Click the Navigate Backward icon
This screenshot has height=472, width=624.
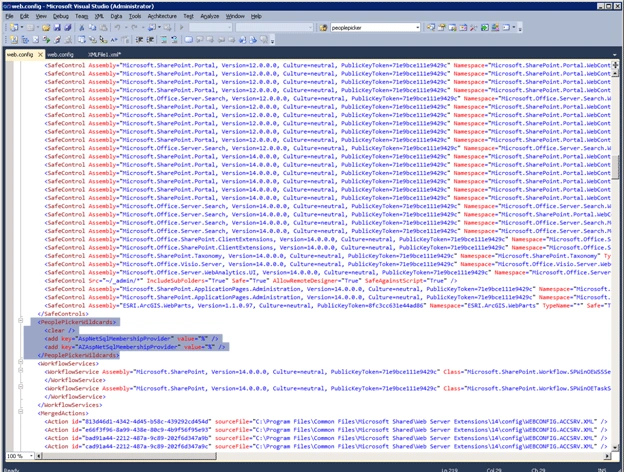coord(152,27)
